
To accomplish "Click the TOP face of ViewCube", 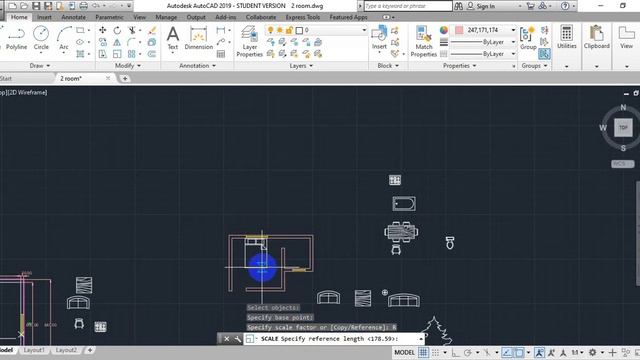I will point(623,128).
